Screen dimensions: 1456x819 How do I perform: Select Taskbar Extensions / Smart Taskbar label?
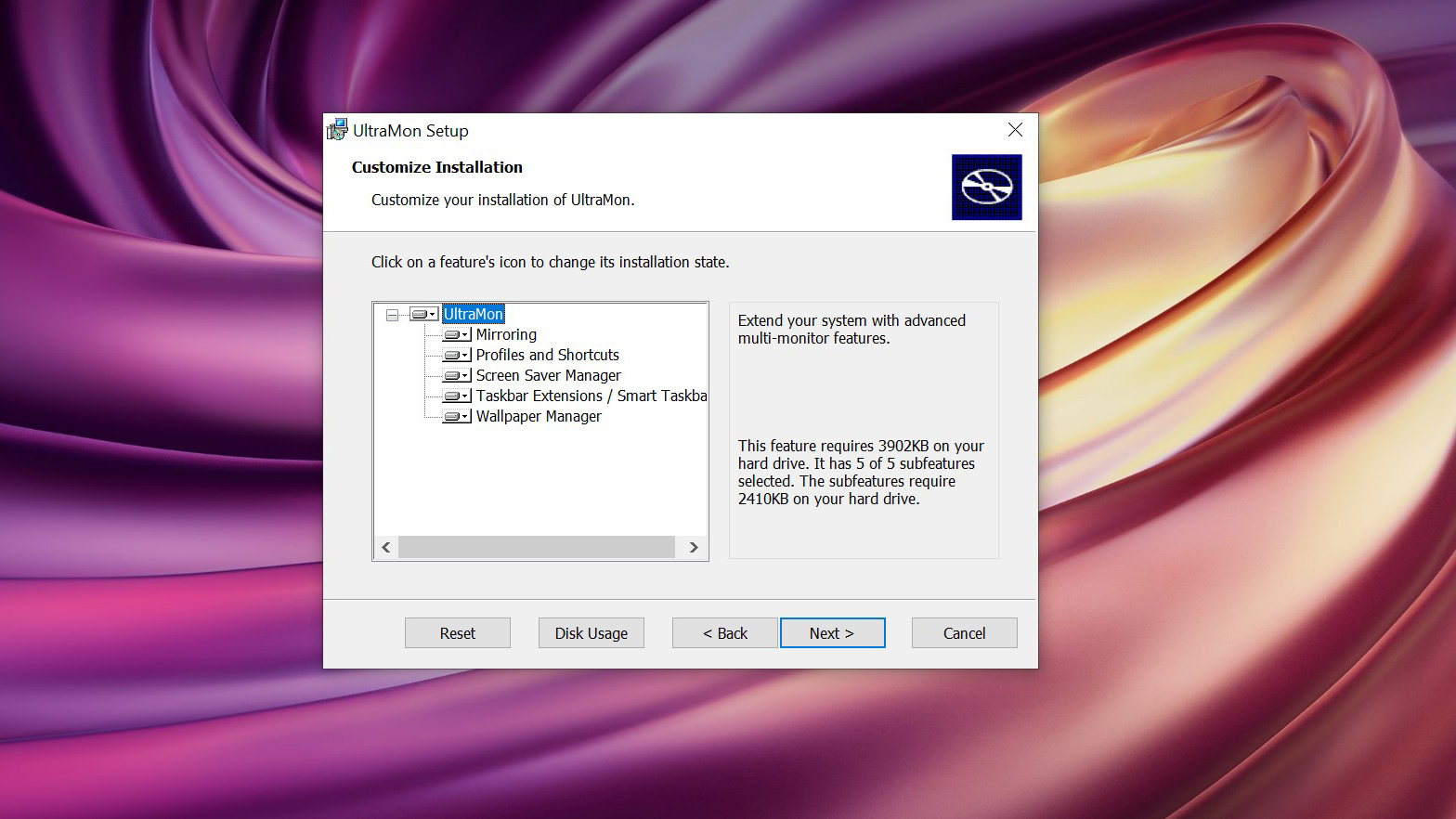[x=591, y=396]
